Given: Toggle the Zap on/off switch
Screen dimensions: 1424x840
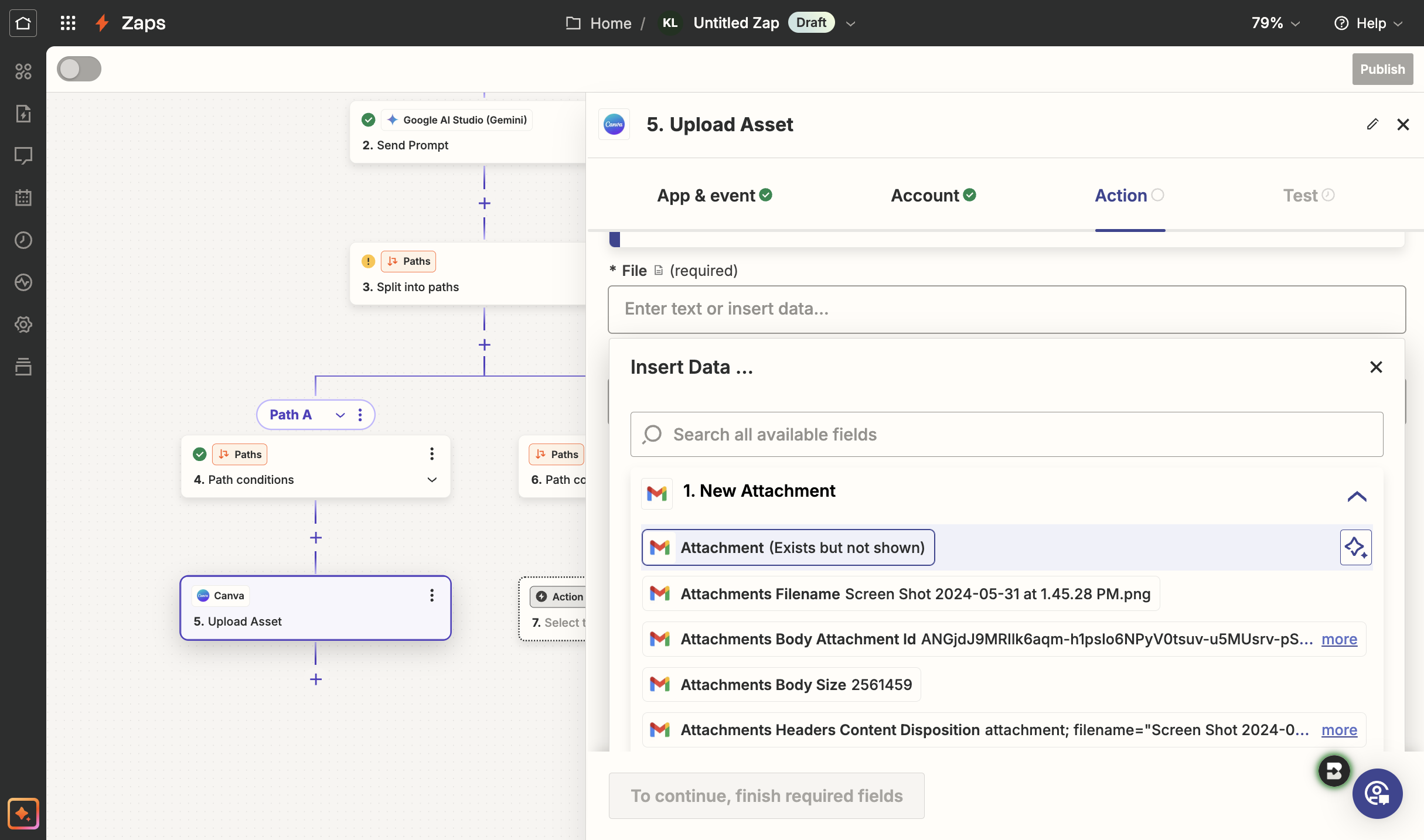Looking at the screenshot, I should pos(79,69).
